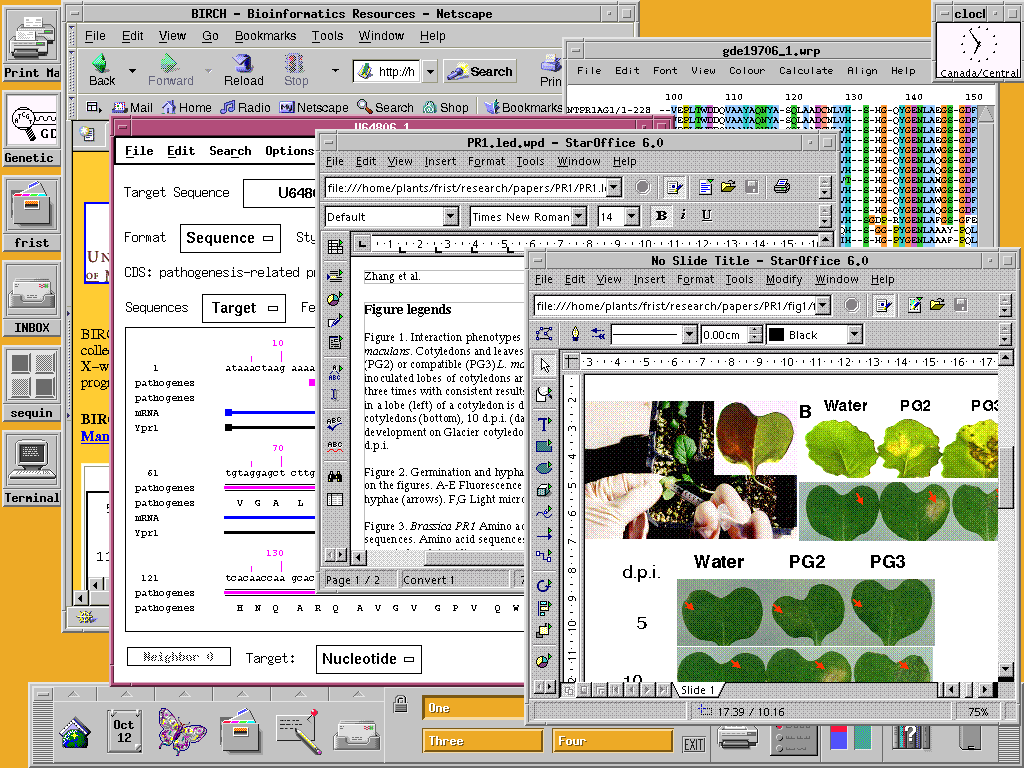Screen dimensions: 1024x768
Task: Select the Curve tool in the slide toolbar
Action: (x=544, y=512)
